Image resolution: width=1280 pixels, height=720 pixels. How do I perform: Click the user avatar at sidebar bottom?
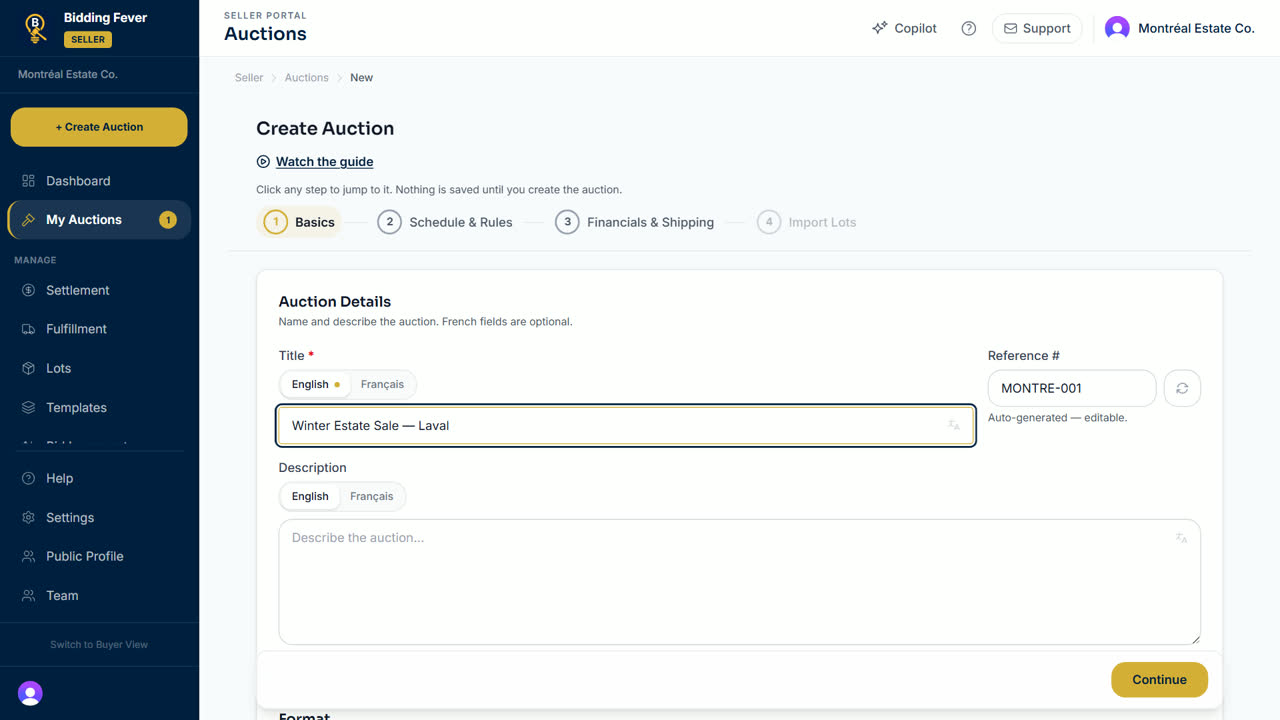[x=30, y=693]
